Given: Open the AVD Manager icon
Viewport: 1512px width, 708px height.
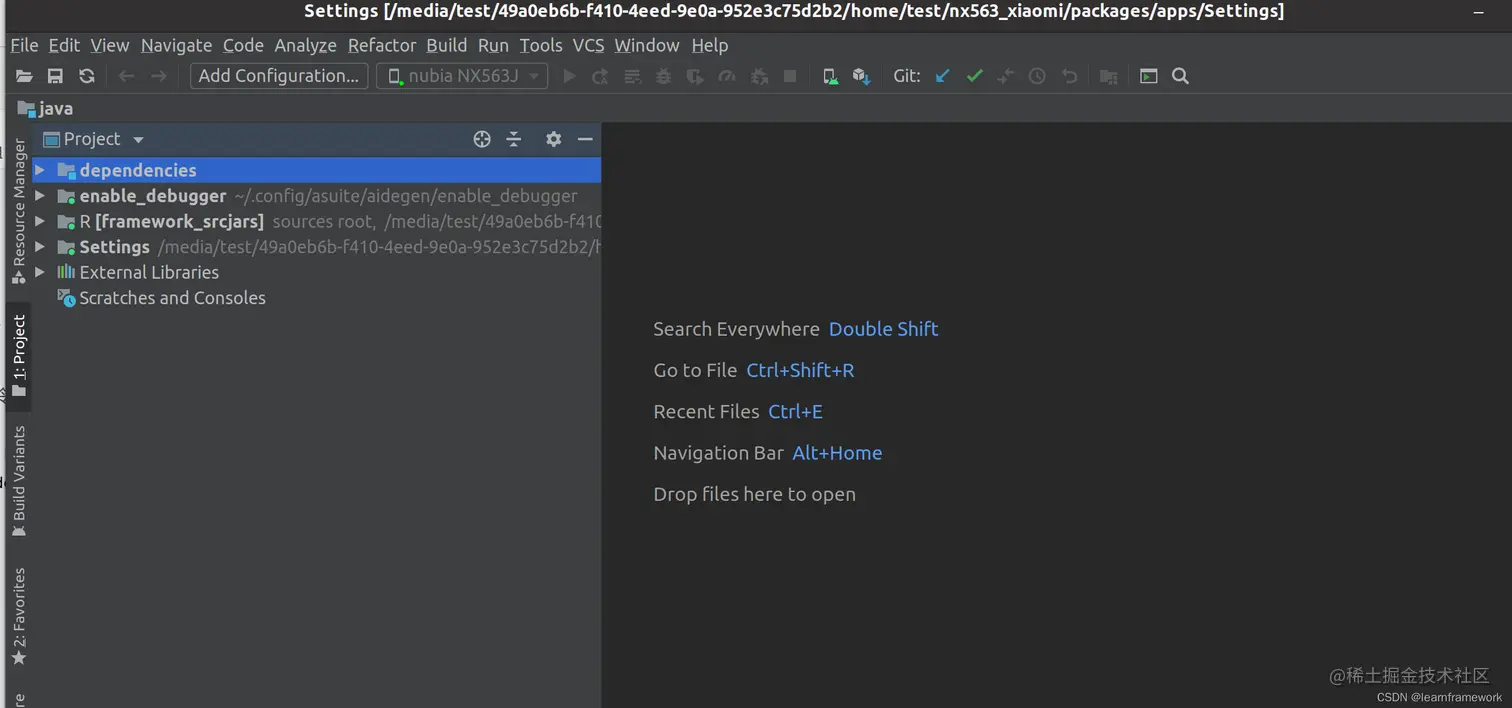Looking at the screenshot, I should [830, 76].
